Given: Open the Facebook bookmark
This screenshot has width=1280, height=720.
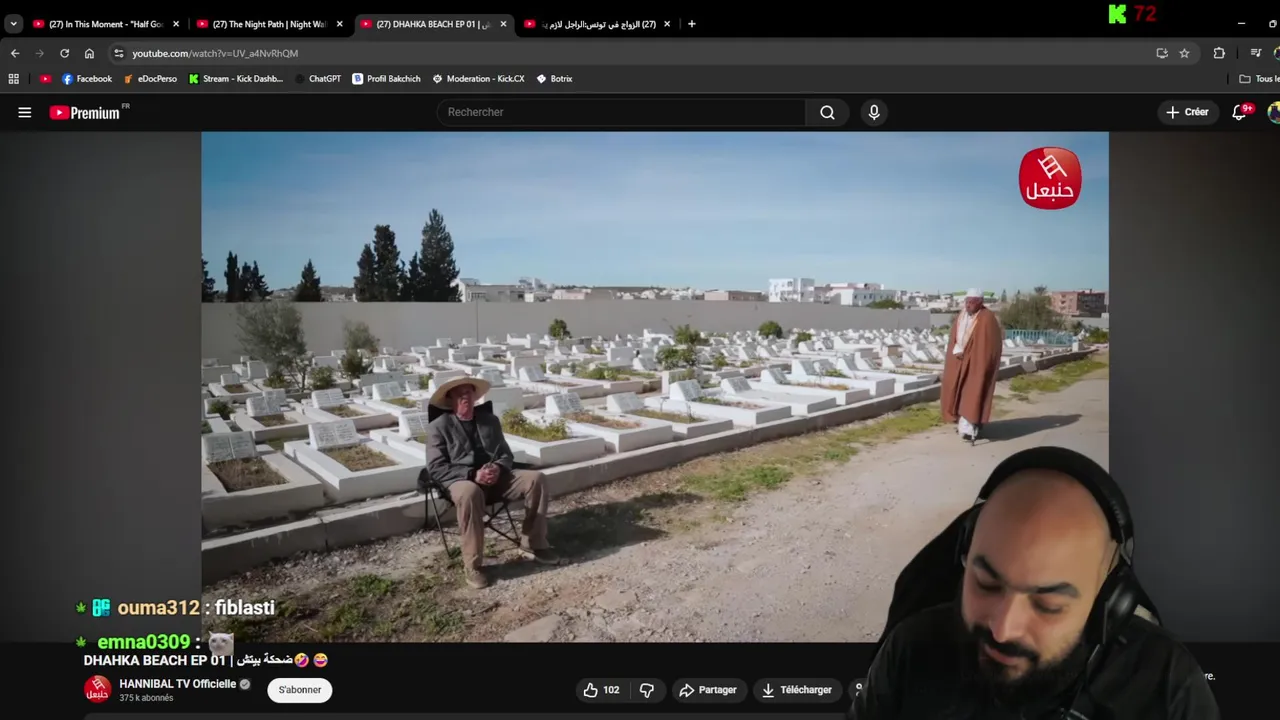Looking at the screenshot, I should click(x=87, y=79).
